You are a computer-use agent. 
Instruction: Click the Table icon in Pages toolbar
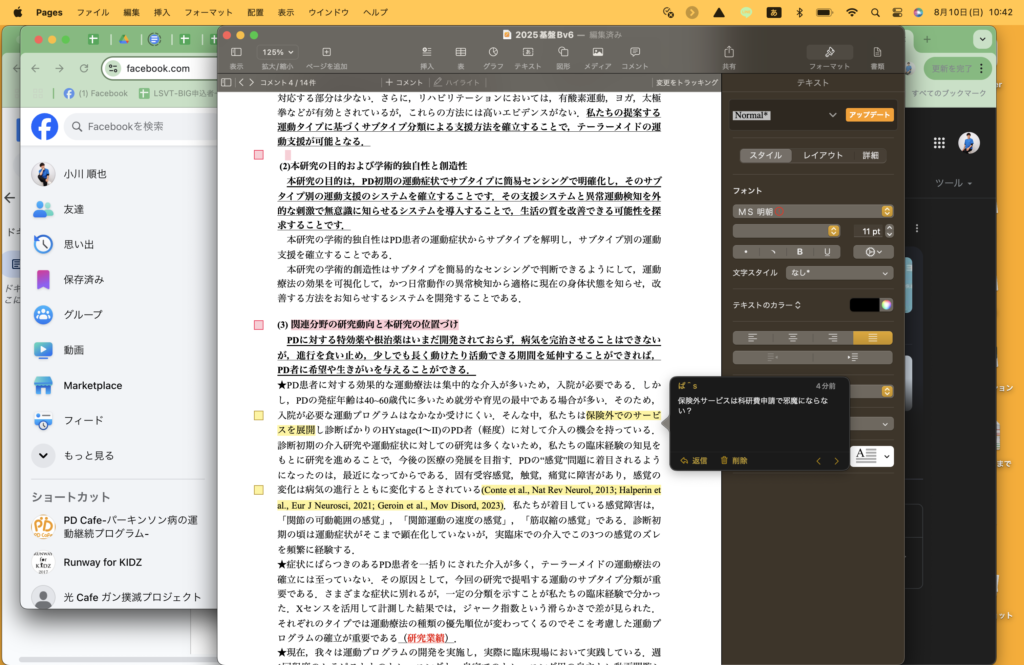(460, 52)
